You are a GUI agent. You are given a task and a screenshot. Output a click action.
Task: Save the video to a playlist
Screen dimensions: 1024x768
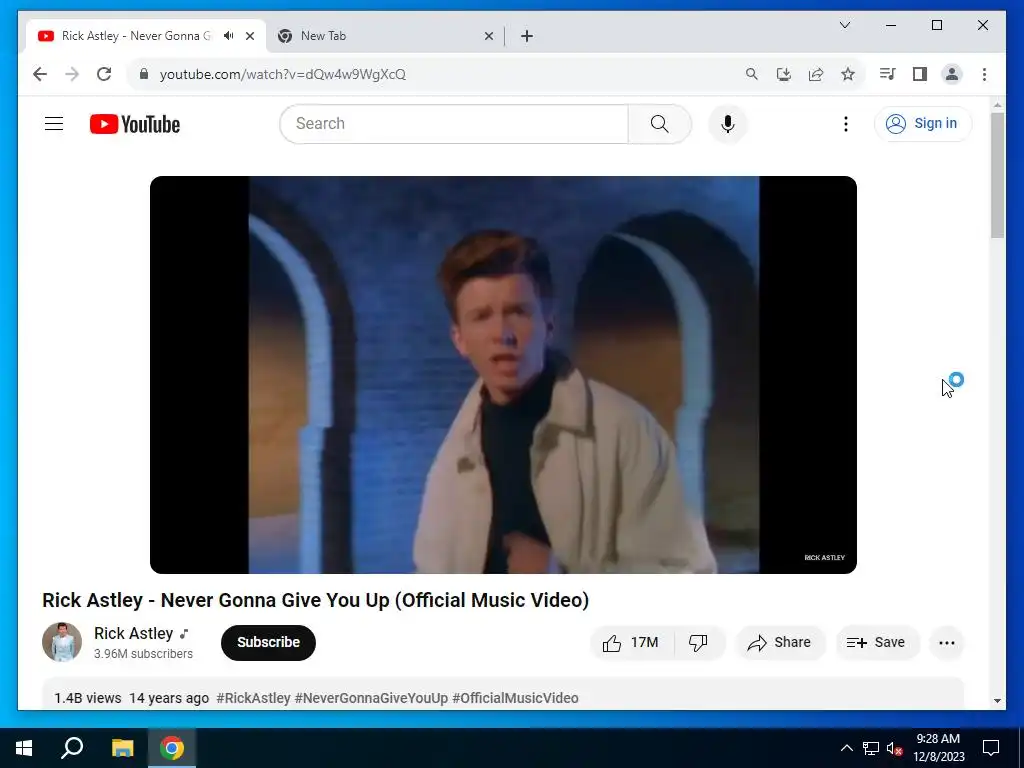coord(876,643)
